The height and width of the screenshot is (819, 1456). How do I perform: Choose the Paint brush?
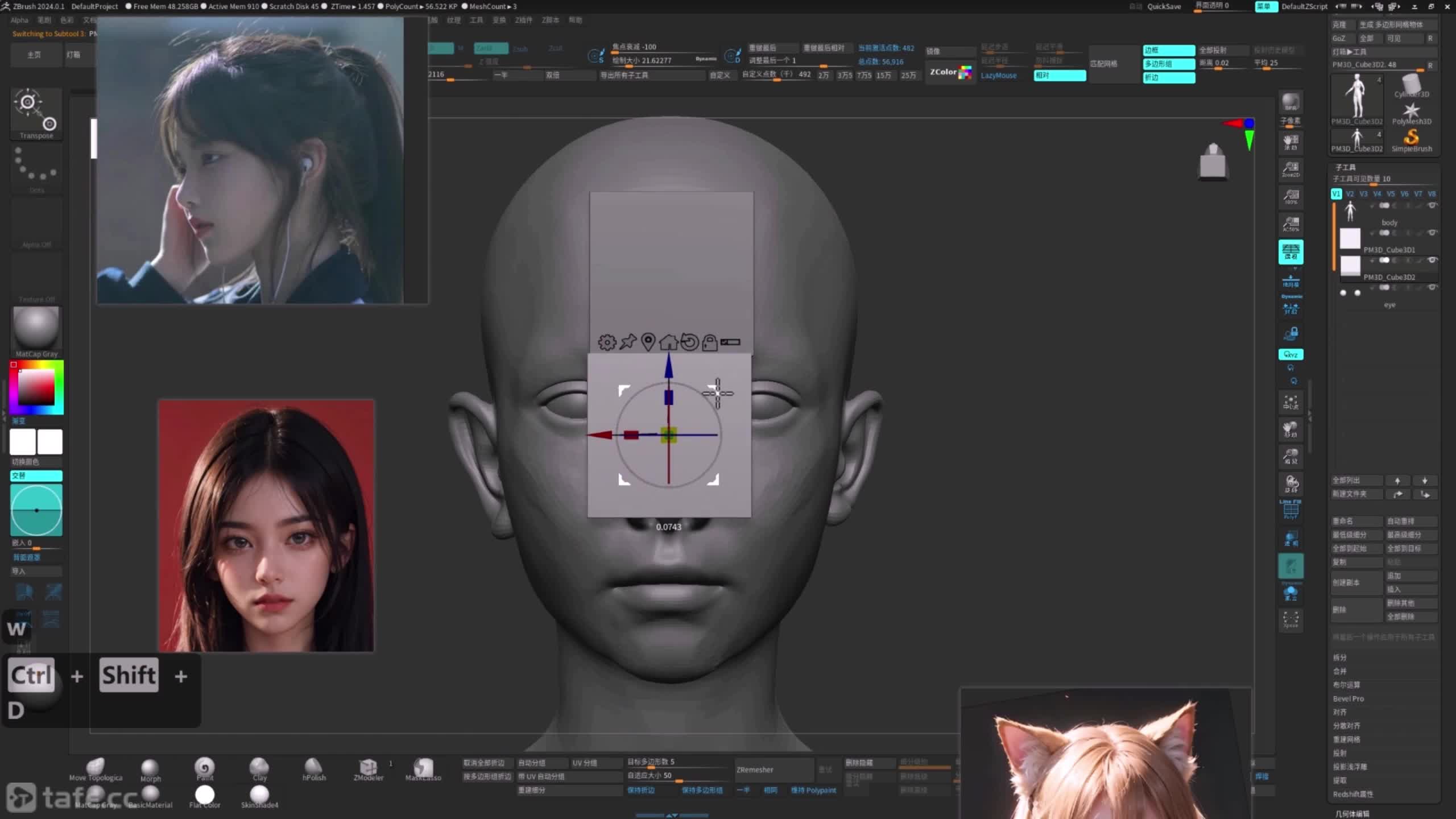coord(205,769)
